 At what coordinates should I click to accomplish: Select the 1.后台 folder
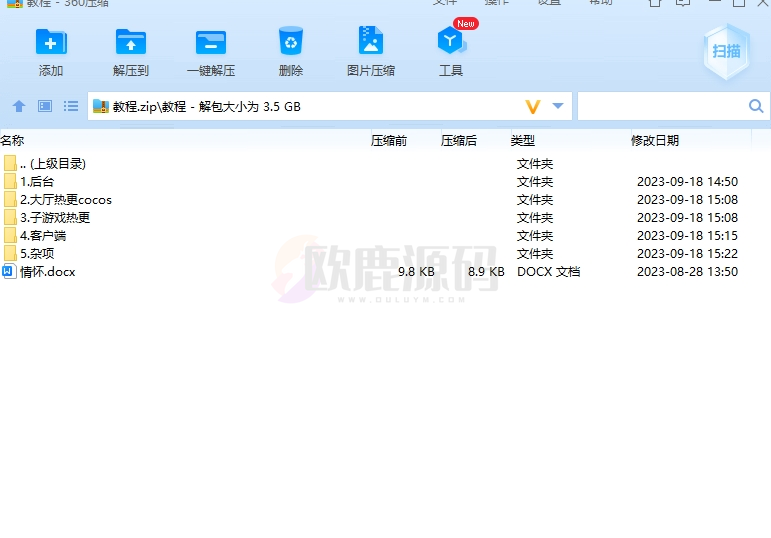pyautogui.click(x=374, y=181)
